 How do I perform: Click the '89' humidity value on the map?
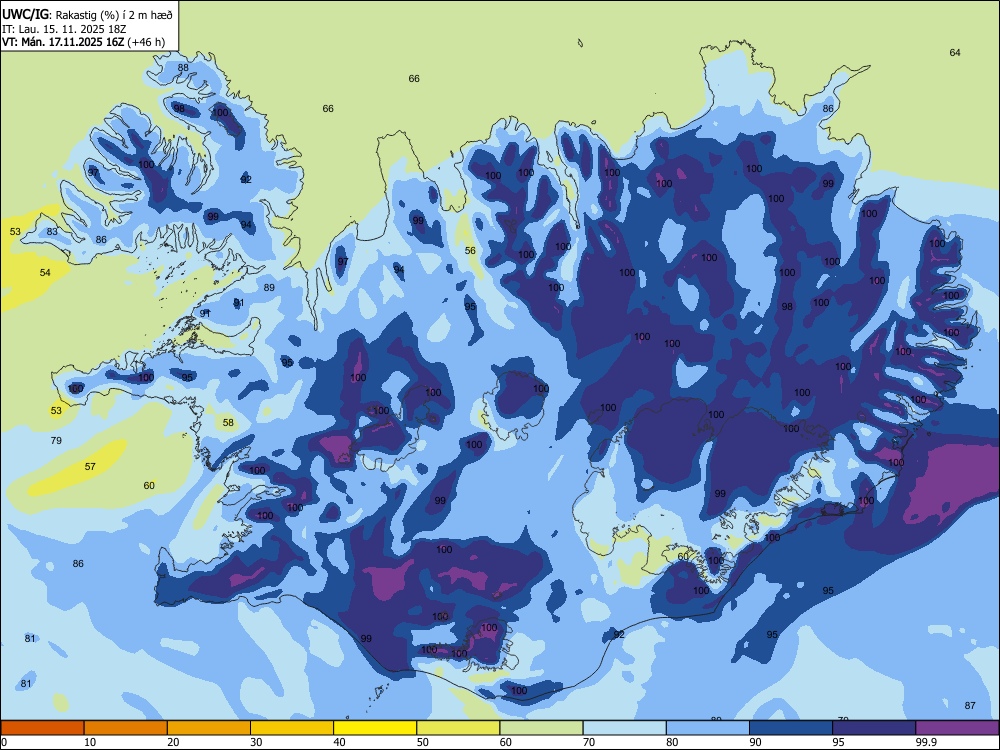(x=269, y=288)
